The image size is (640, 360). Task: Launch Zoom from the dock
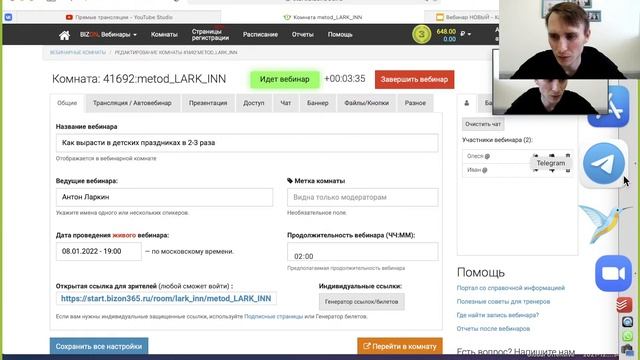(613, 273)
